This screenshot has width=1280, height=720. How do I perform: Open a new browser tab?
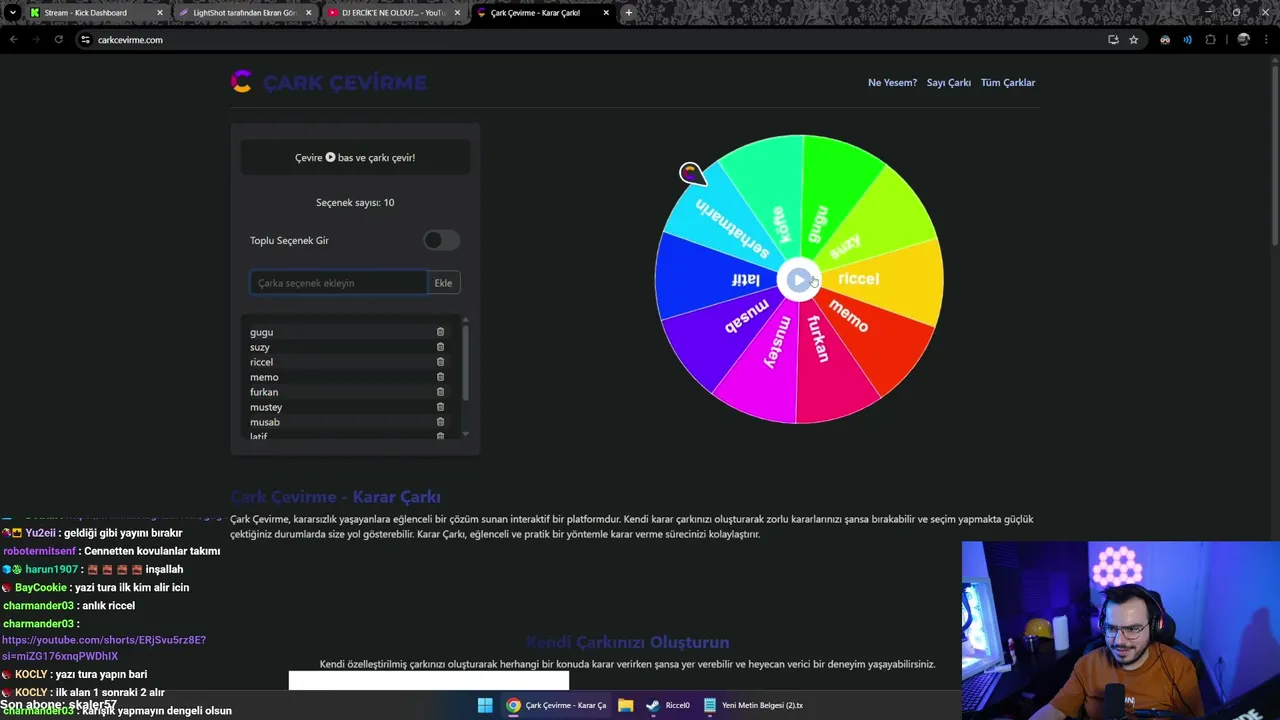(628, 13)
